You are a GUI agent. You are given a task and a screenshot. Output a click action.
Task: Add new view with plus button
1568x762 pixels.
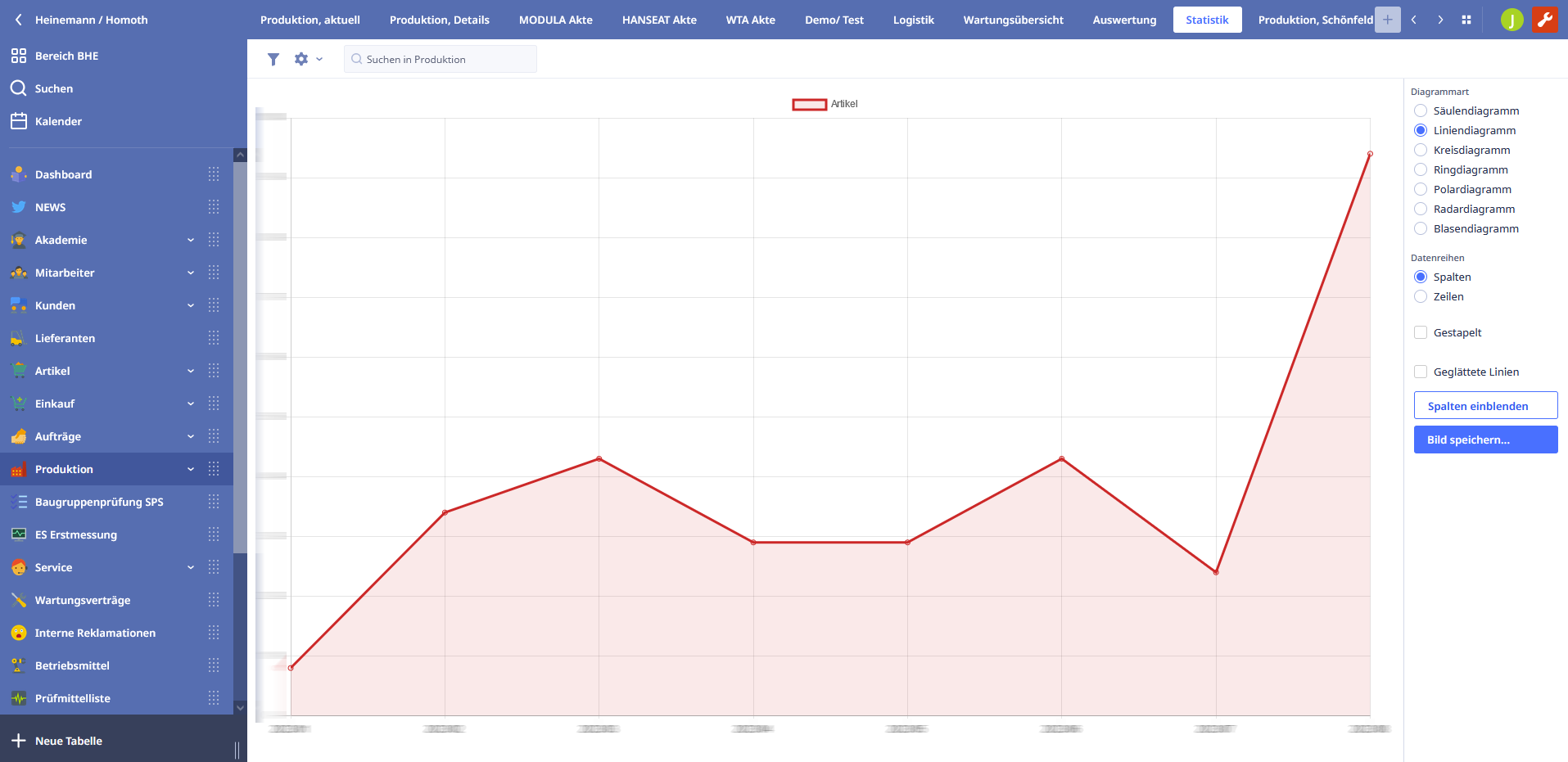(x=1387, y=20)
